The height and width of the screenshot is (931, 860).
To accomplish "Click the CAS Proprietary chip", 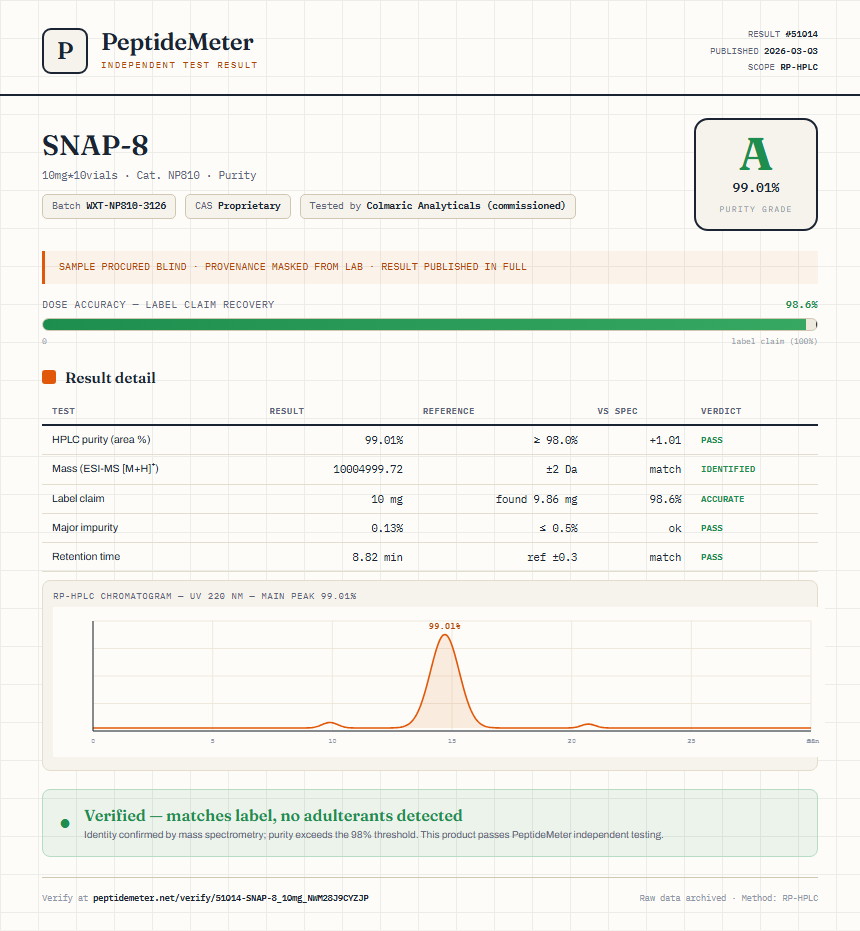I will [x=238, y=206].
